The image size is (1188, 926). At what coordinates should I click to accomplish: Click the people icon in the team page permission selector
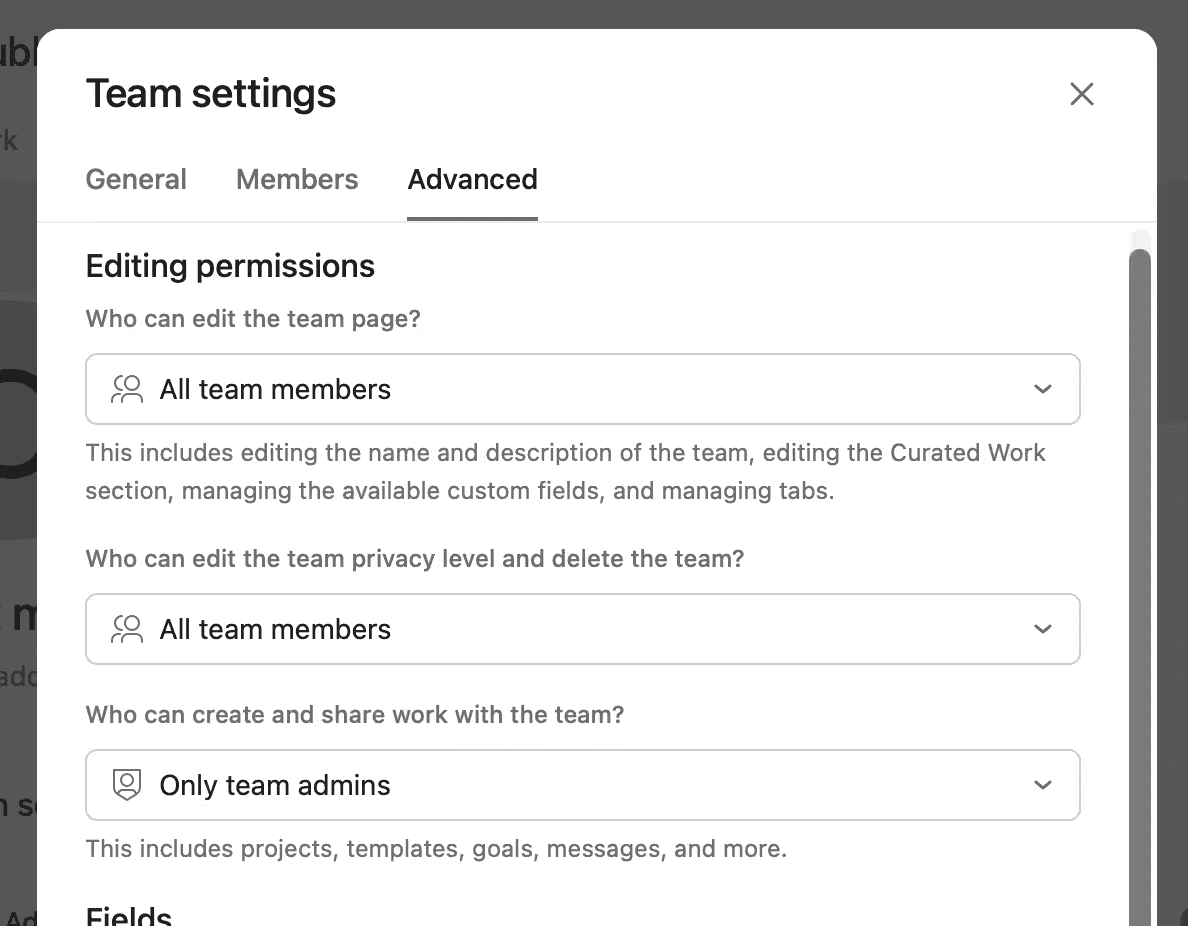tap(127, 389)
